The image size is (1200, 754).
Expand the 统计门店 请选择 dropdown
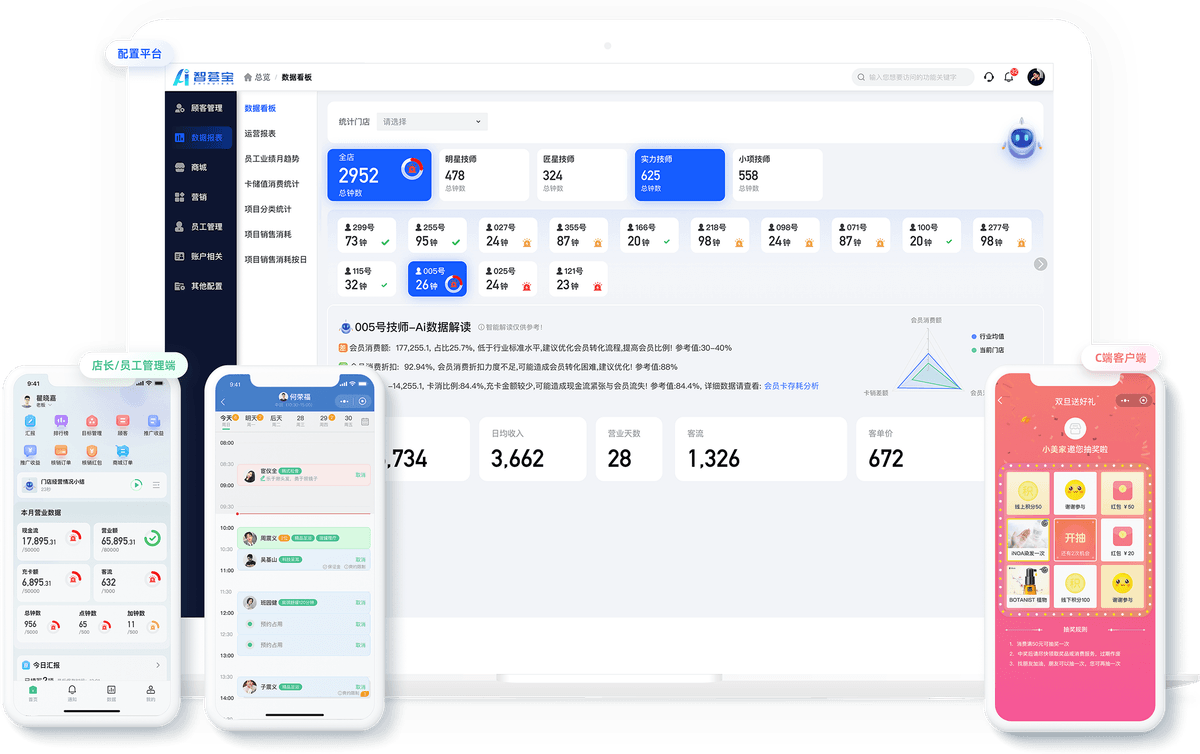431,122
